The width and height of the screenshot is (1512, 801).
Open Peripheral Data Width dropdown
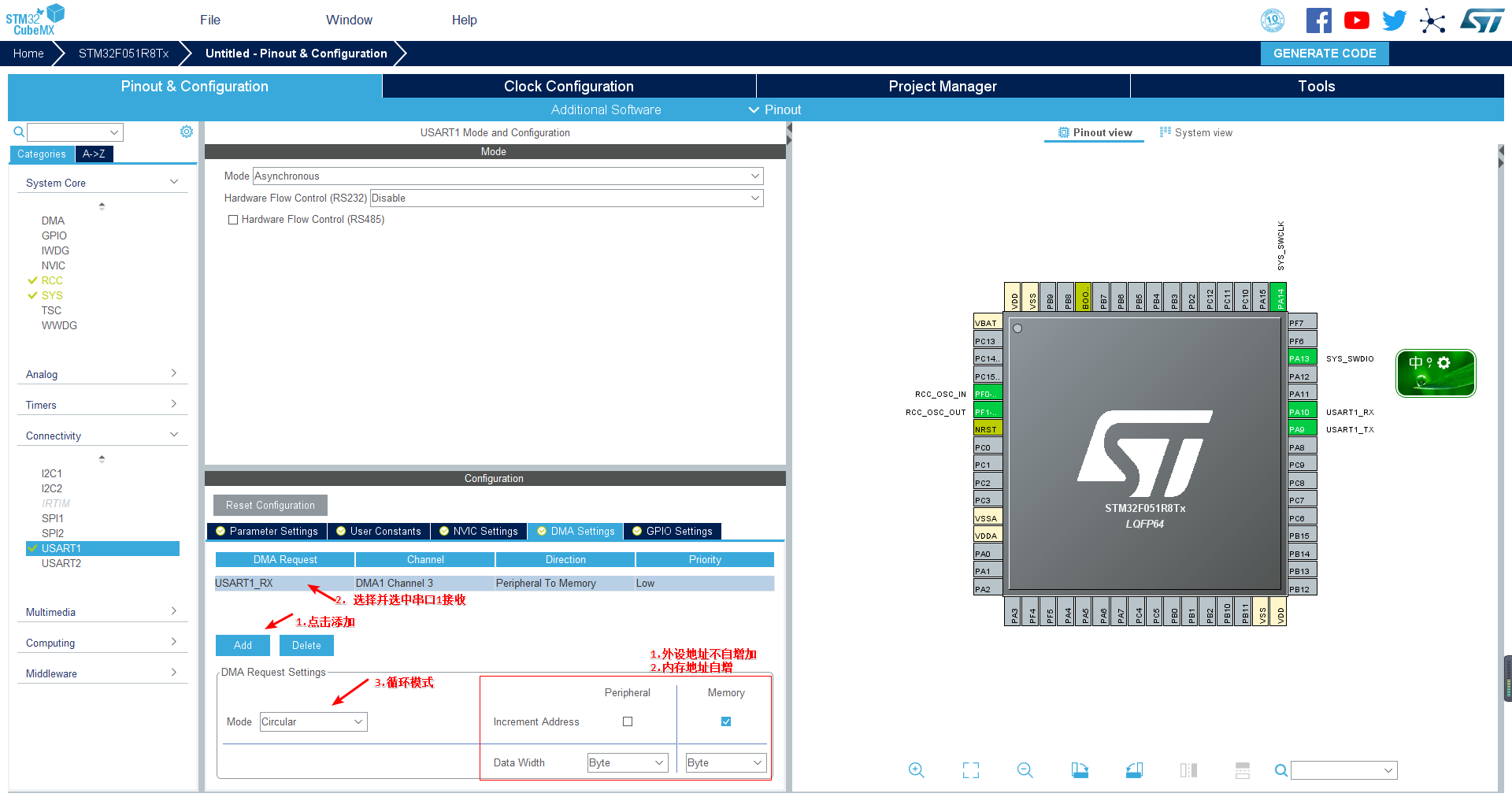628,762
